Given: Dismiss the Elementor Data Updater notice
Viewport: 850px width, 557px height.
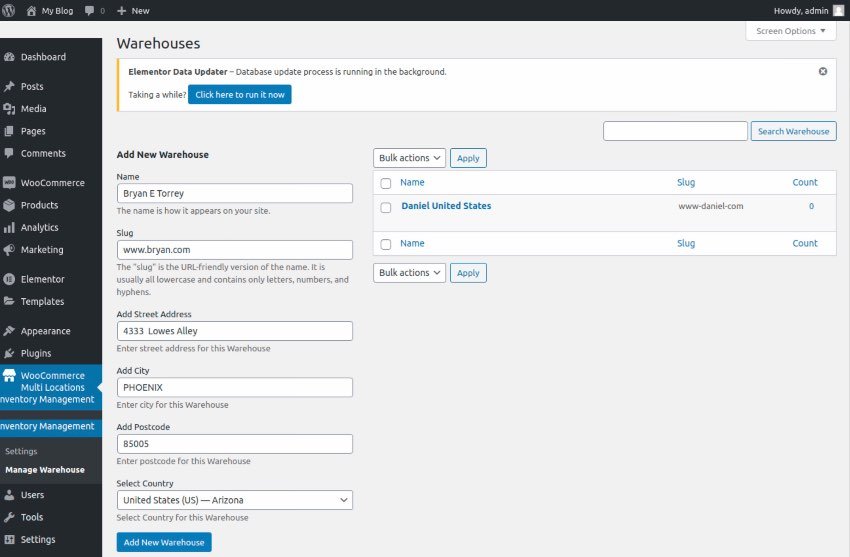Looking at the screenshot, I should coord(823,72).
